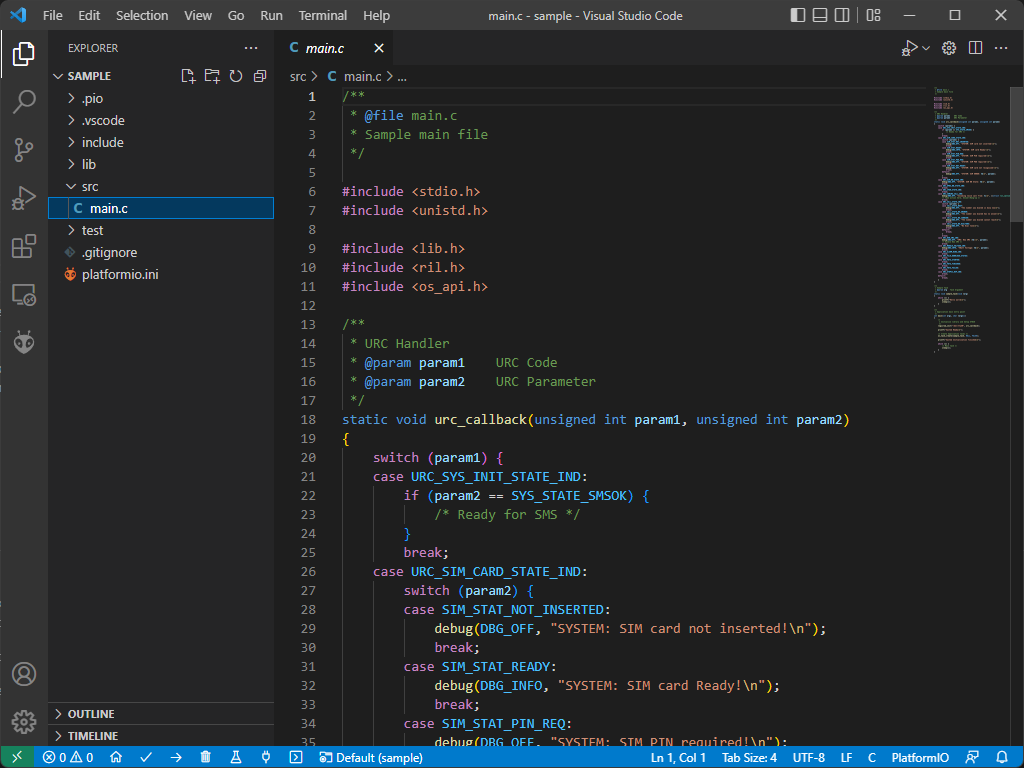Open the View menu
The width and height of the screenshot is (1024, 768).
pos(198,15)
